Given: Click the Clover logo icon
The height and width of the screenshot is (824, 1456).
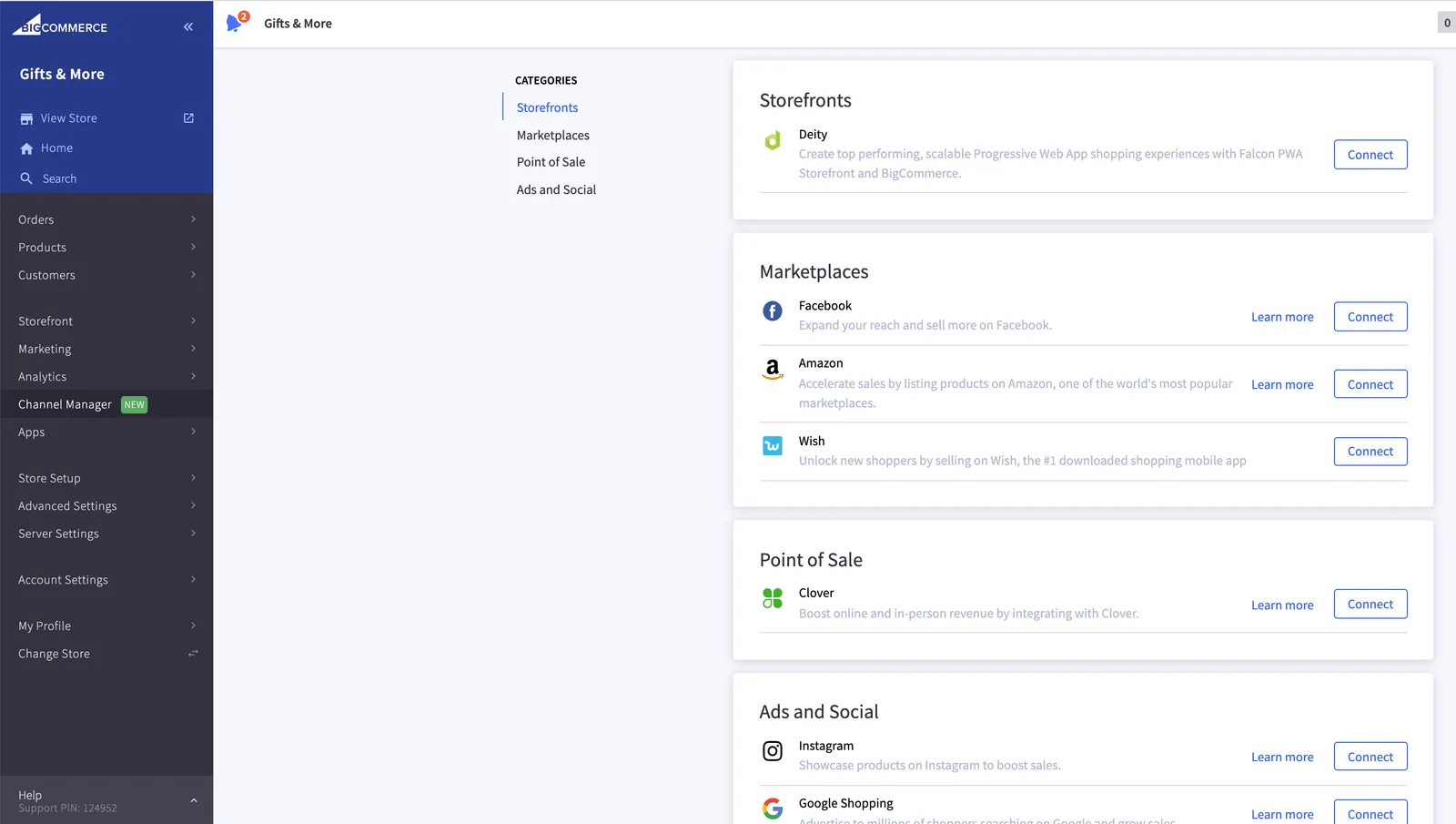Looking at the screenshot, I should pyautogui.click(x=772, y=598).
